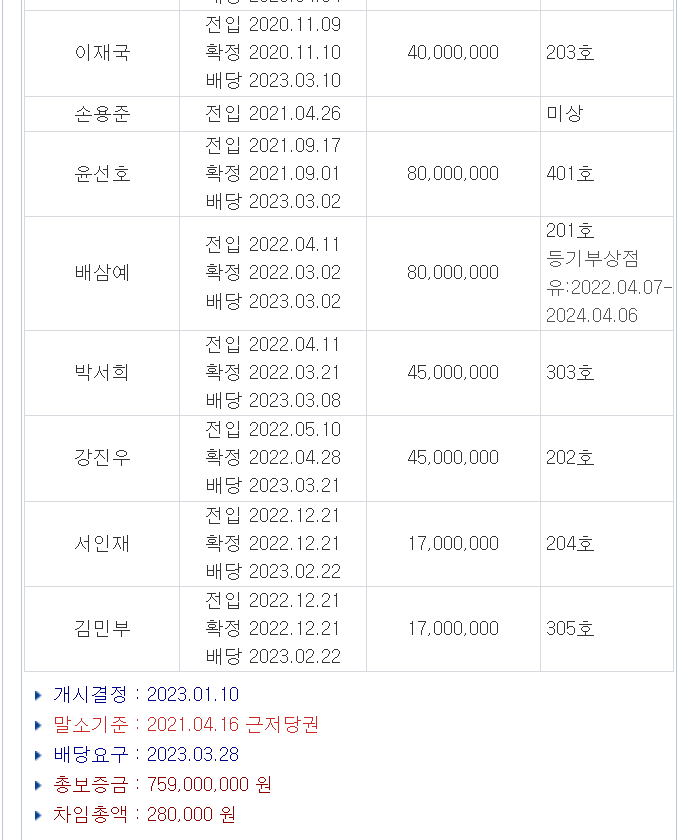The height and width of the screenshot is (840, 677).
Task: Click the 40,000,000 deposit for 이재국
Action: point(453,53)
